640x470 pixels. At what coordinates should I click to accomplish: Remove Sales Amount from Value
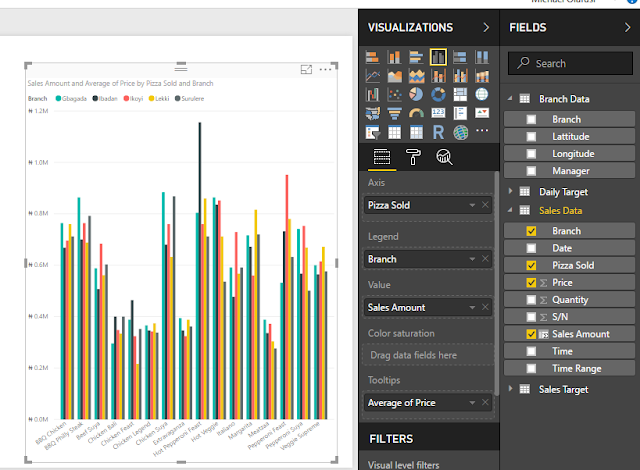pyautogui.click(x=485, y=307)
